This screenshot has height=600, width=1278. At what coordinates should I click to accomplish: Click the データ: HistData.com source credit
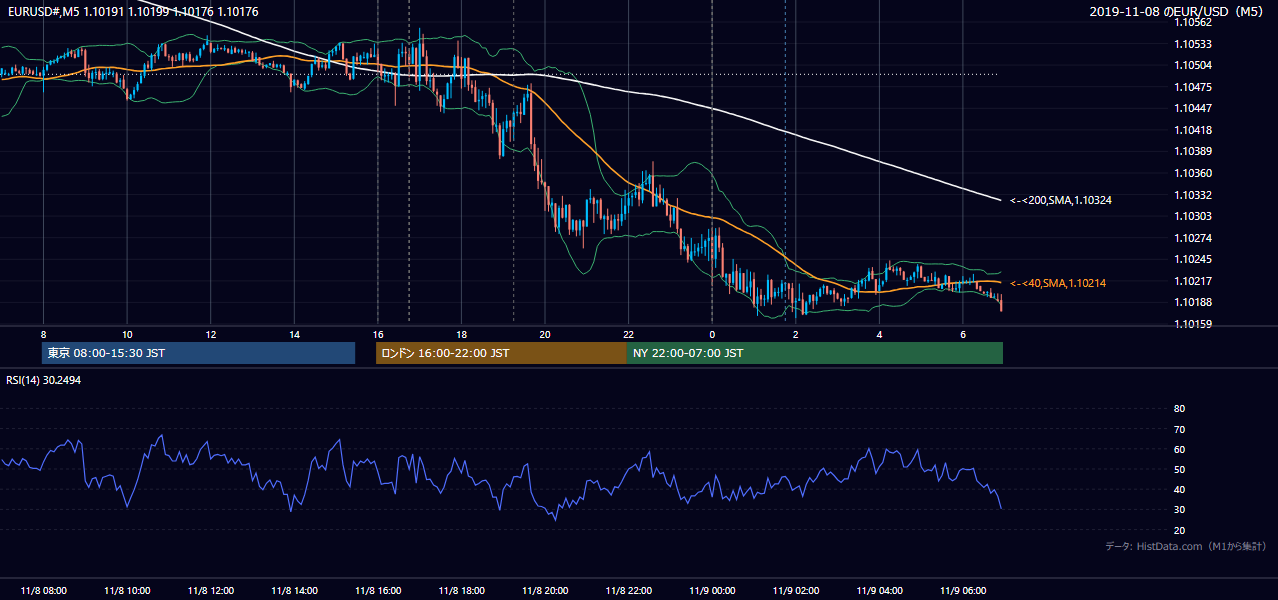pos(1185,546)
